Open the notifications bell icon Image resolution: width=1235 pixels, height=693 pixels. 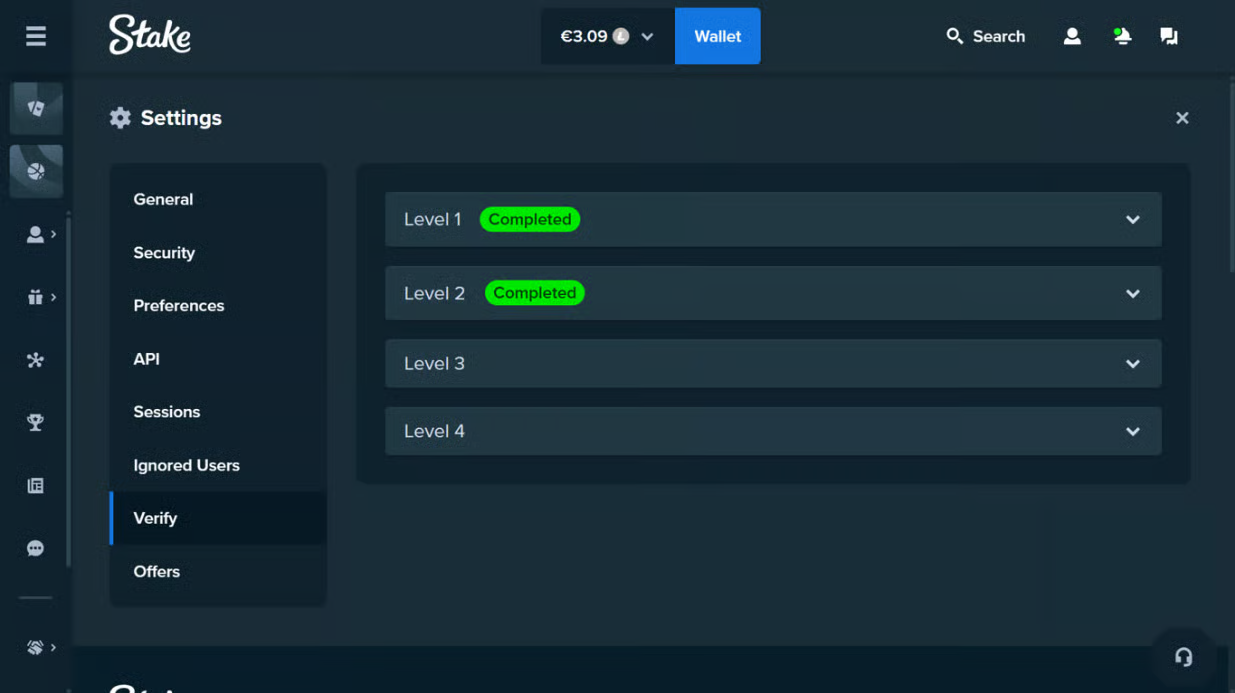[x=1122, y=36]
